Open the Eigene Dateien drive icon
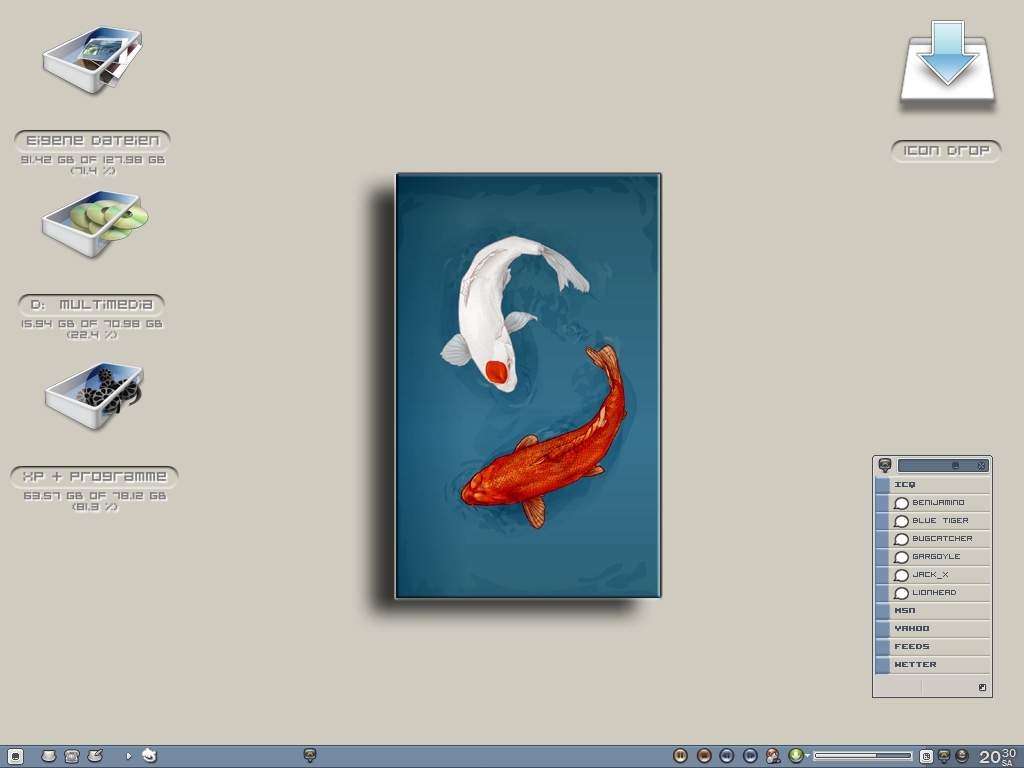 click(93, 60)
